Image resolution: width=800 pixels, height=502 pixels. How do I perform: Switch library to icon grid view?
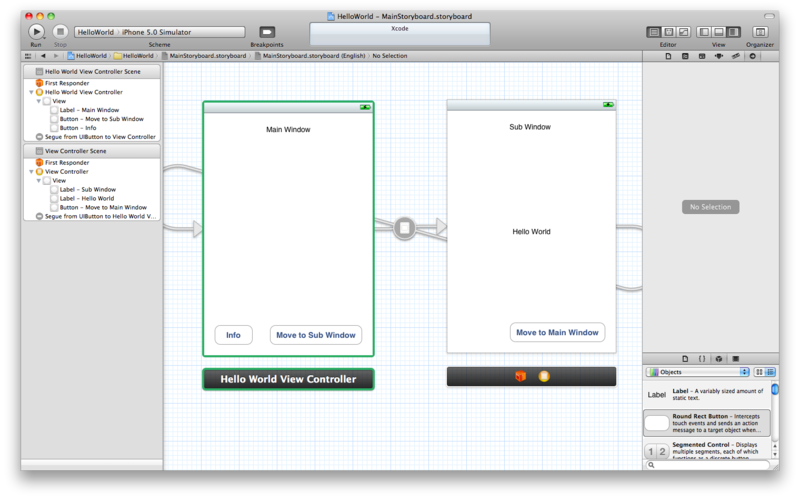click(759, 372)
